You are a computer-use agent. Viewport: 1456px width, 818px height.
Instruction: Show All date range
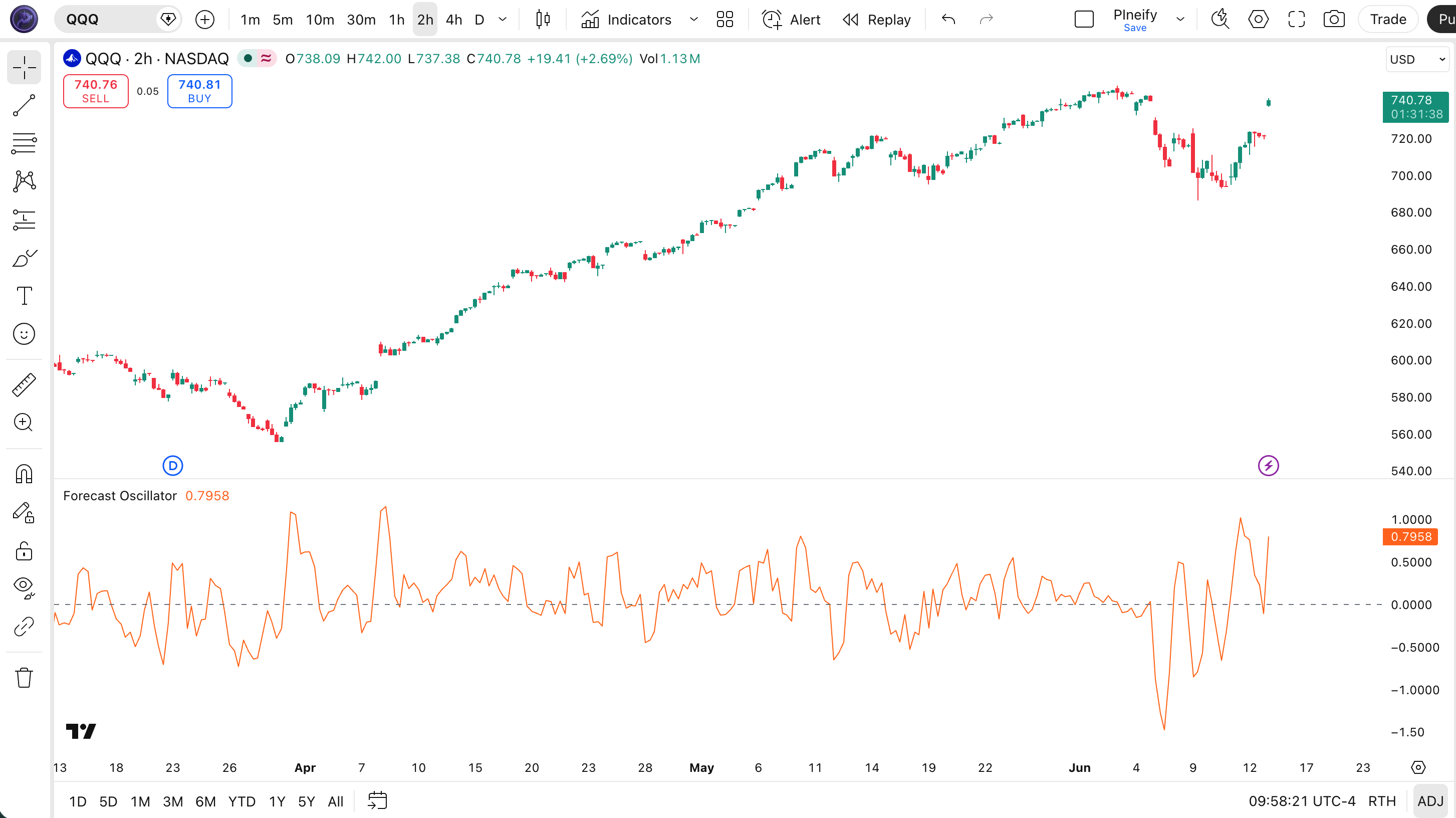tap(336, 801)
